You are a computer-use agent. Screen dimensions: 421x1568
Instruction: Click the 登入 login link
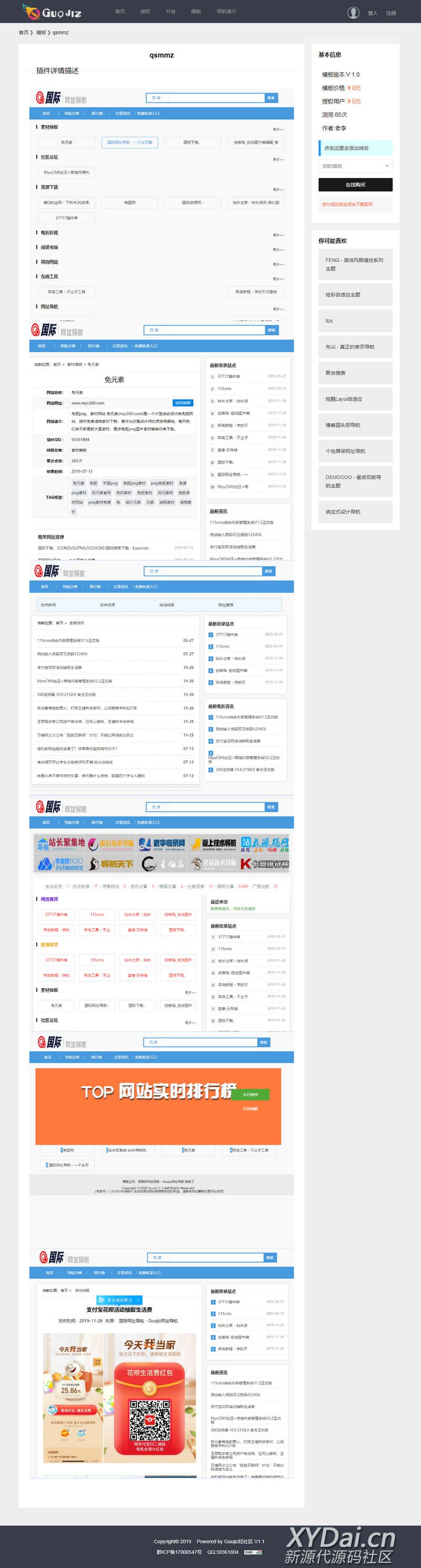click(372, 13)
